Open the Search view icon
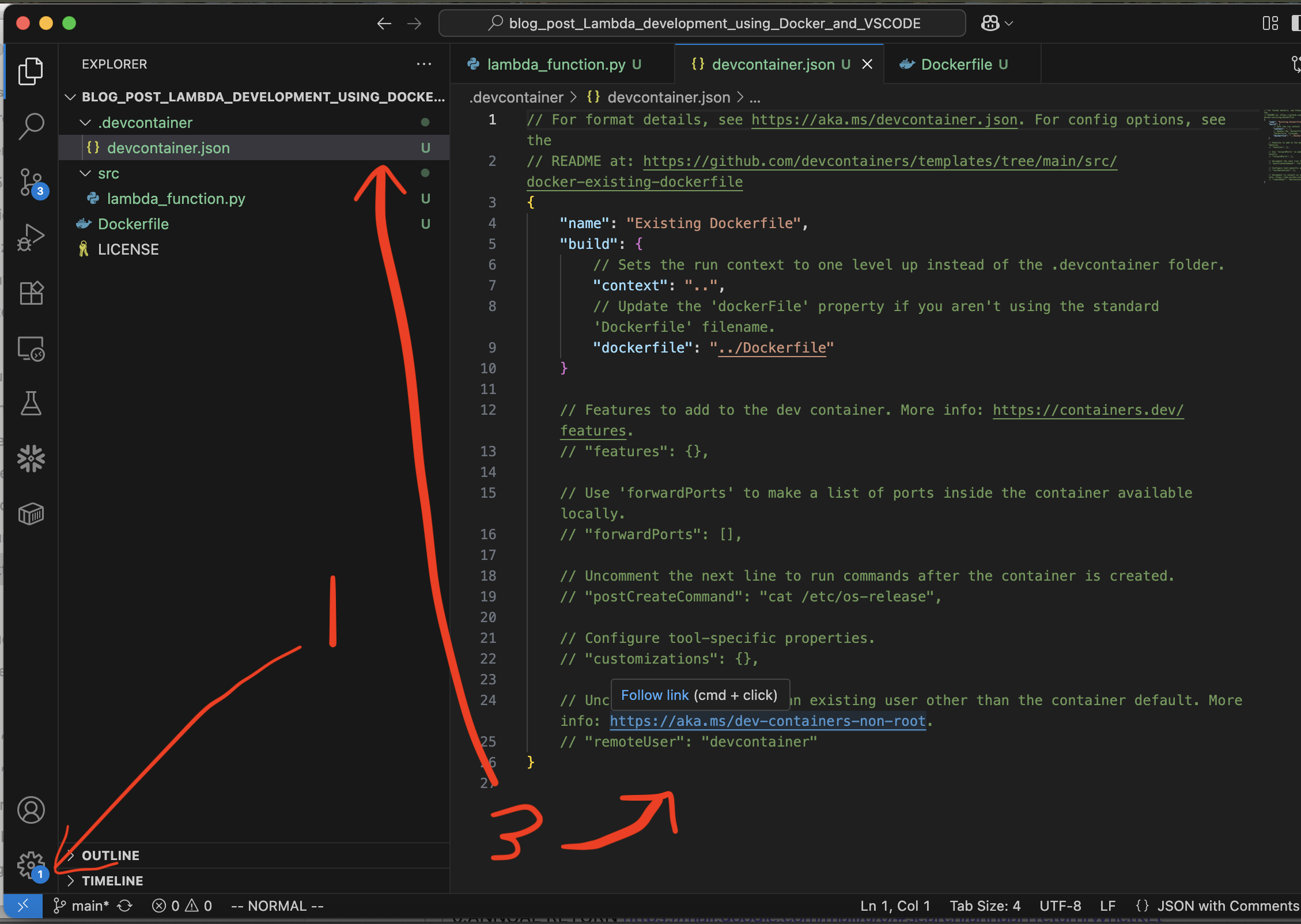Viewport: 1301px width, 924px height. click(x=31, y=126)
